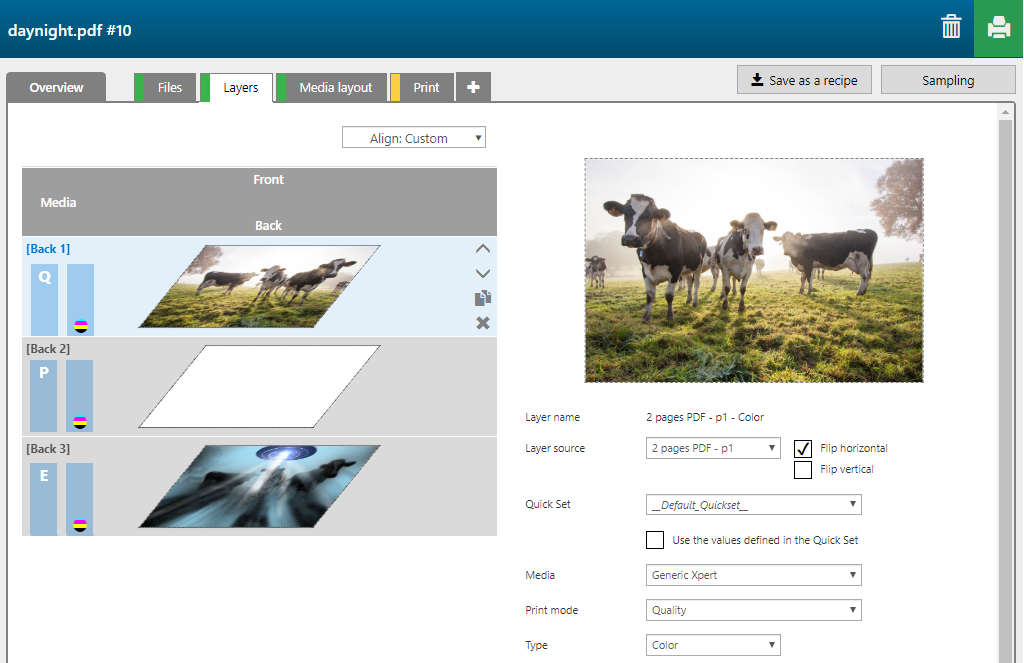Expand the Layer source dropdown

click(x=713, y=448)
